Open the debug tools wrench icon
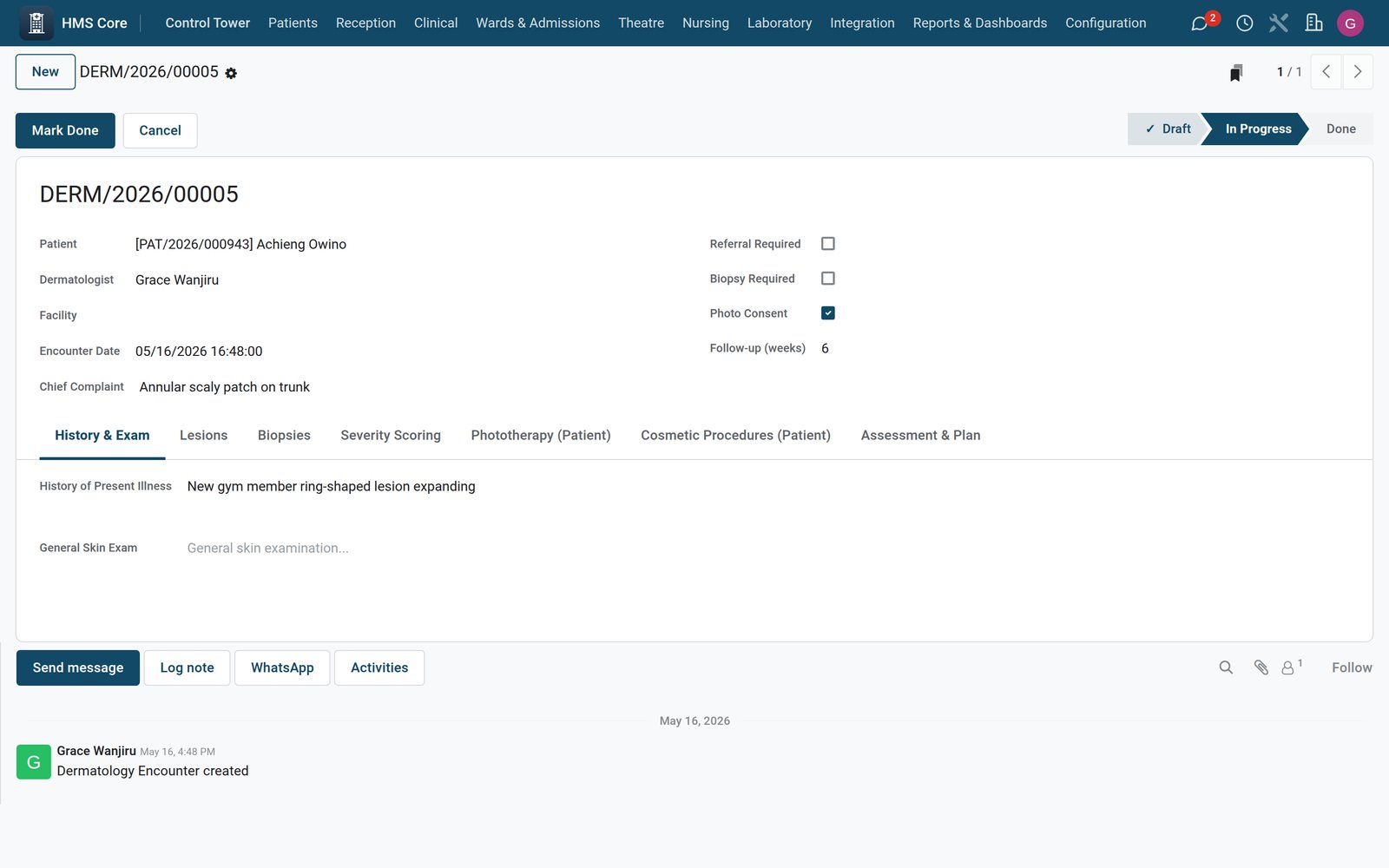This screenshot has height=868, width=1389. [1279, 23]
